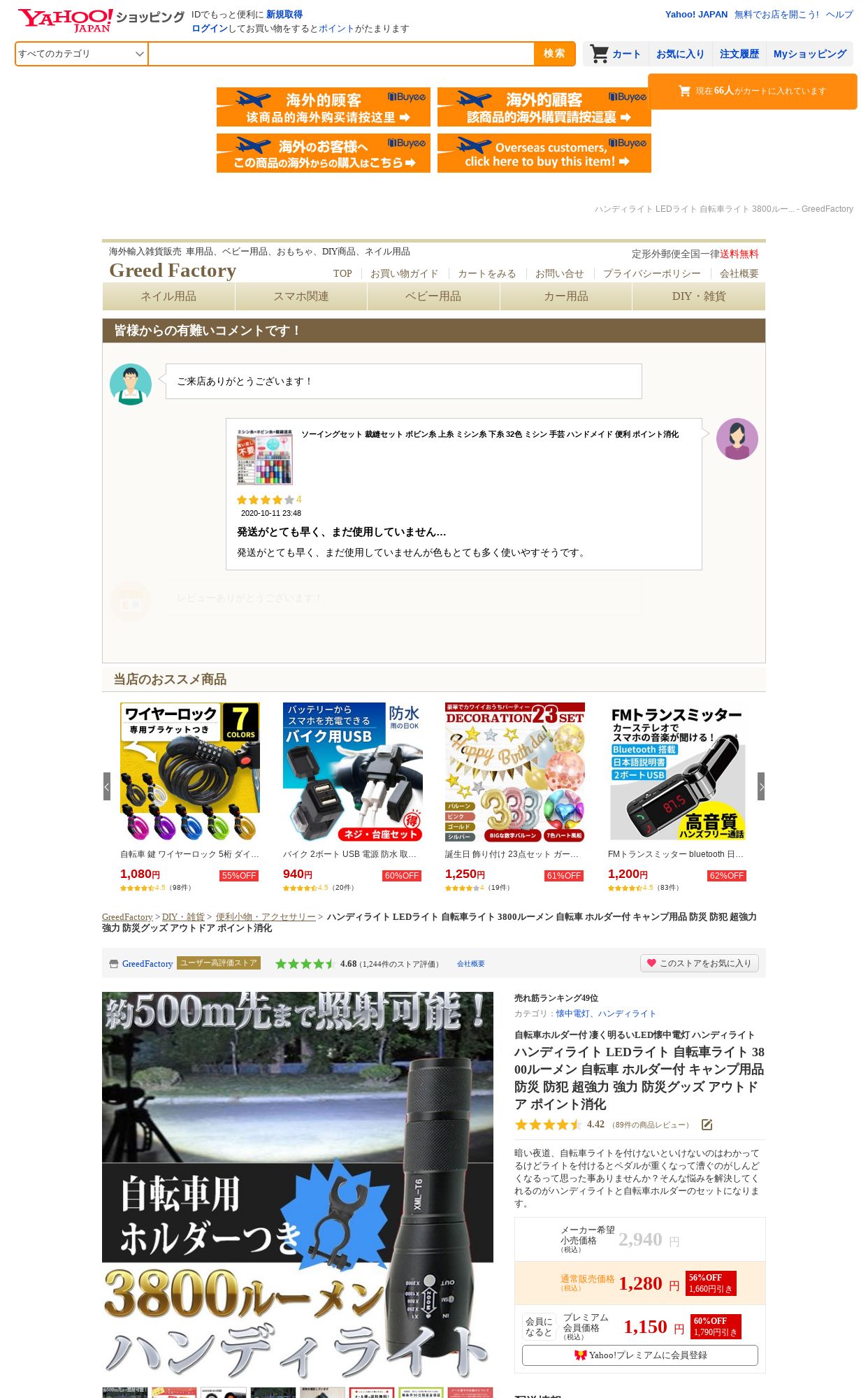The width and height of the screenshot is (868, 1398).
Task: Click DIY・雑貨 breadcrumb link
Action: click(183, 917)
